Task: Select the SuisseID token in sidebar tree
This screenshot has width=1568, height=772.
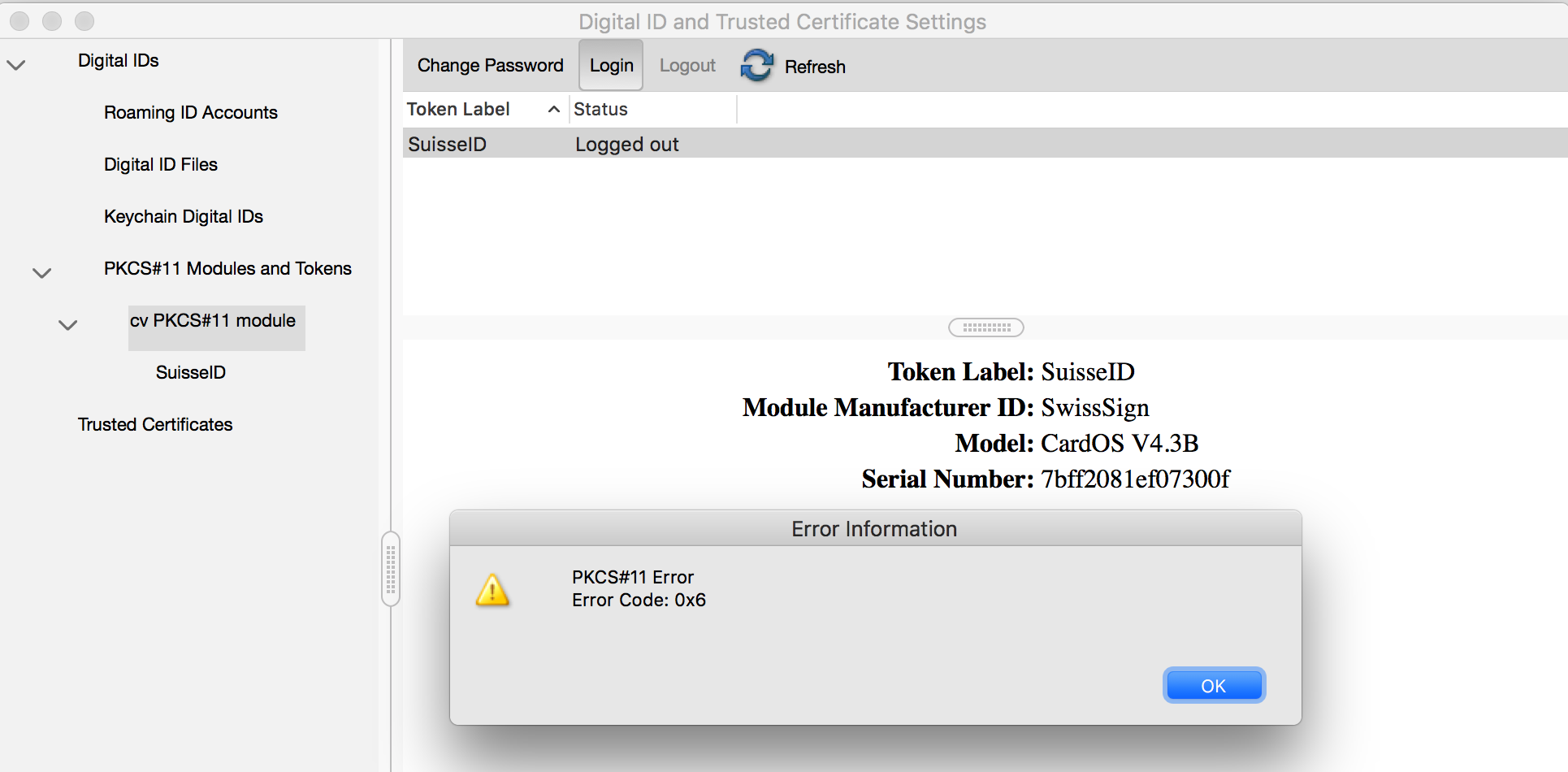Action: 191,373
